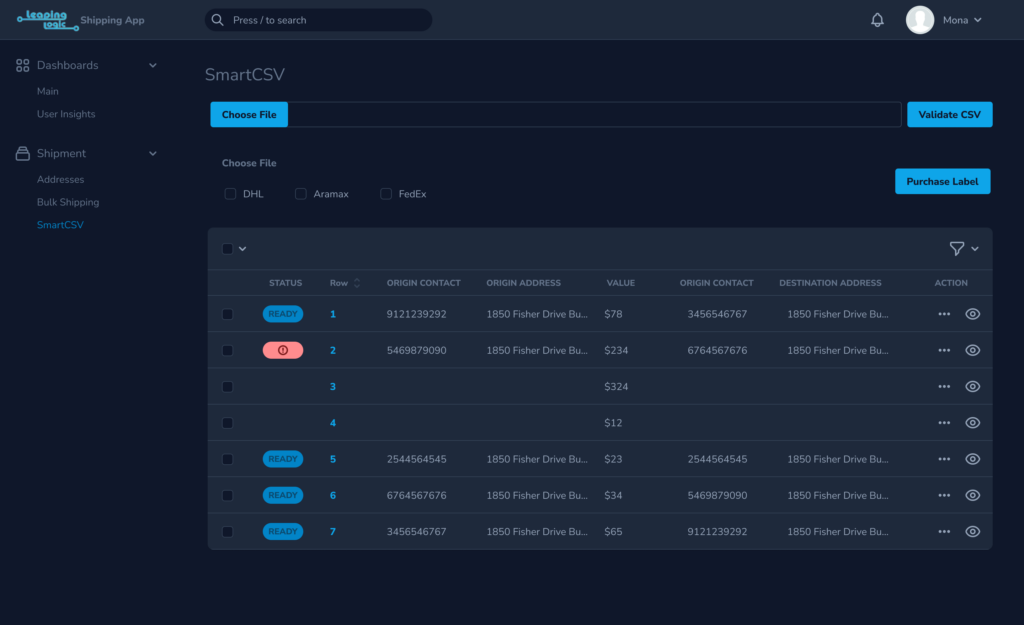Click the eye view icon for row 5
Viewport: 1024px width, 625px height.
tap(972, 459)
